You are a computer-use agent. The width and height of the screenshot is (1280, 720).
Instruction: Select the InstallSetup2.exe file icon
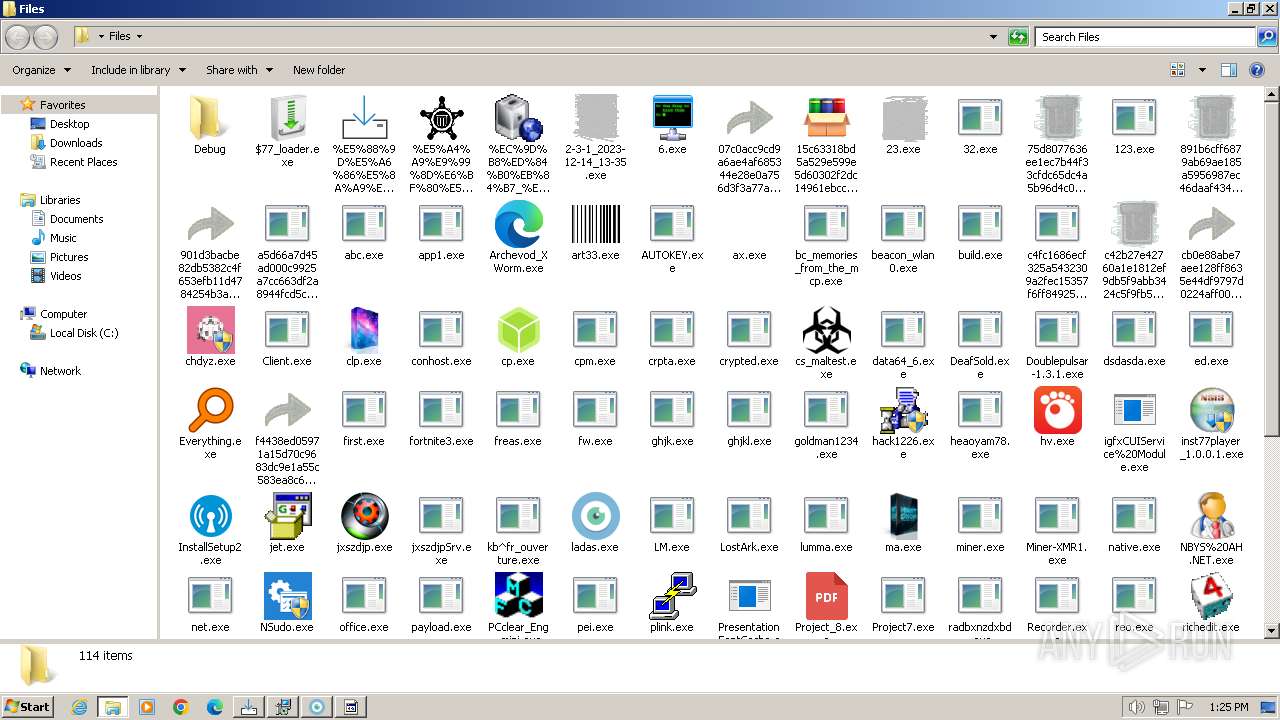[210, 516]
